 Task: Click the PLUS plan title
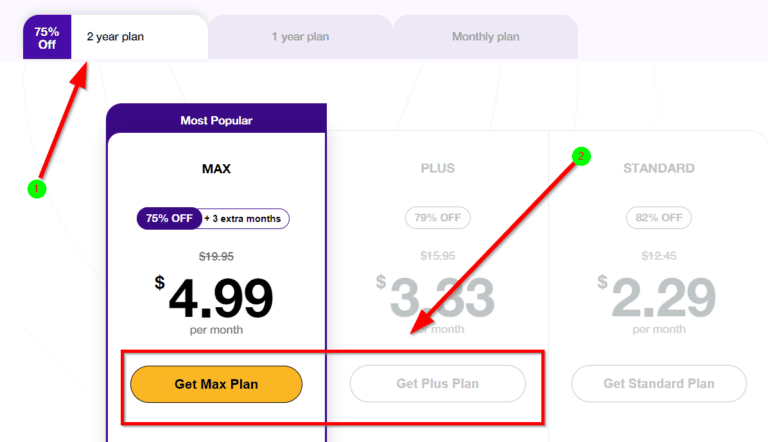438,168
